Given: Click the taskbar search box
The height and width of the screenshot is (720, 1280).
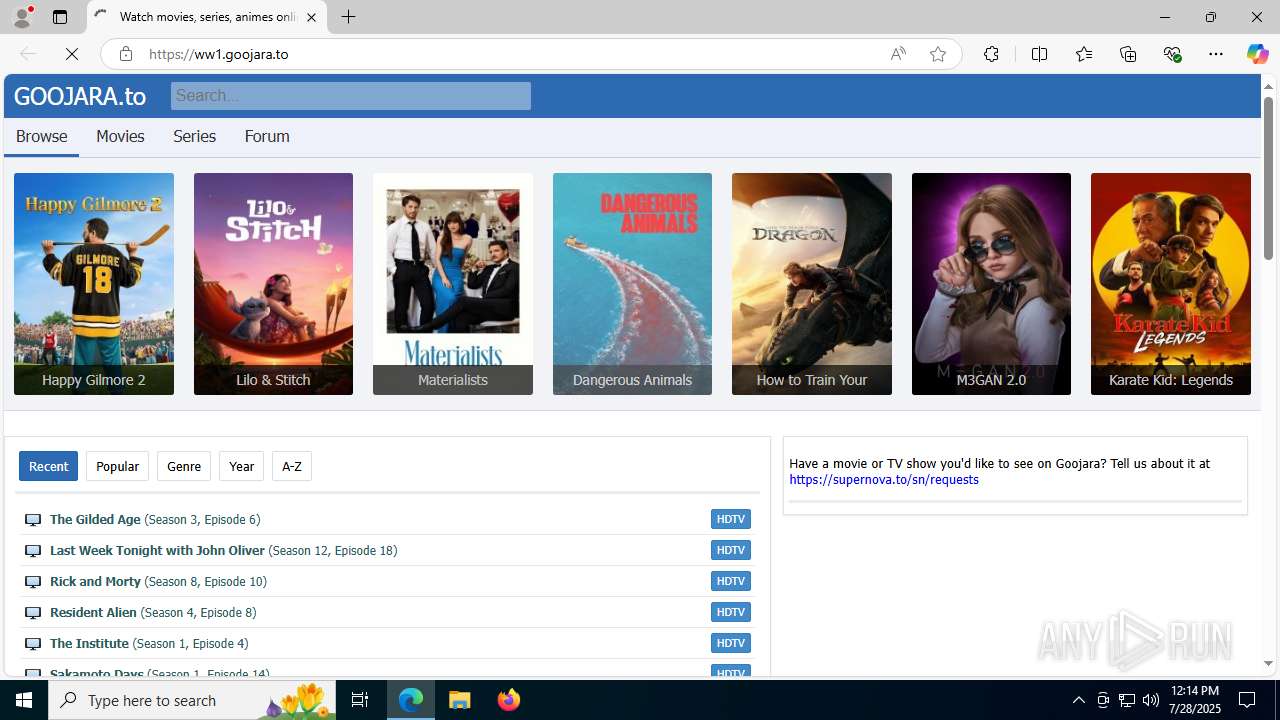Looking at the screenshot, I should (x=192, y=700).
